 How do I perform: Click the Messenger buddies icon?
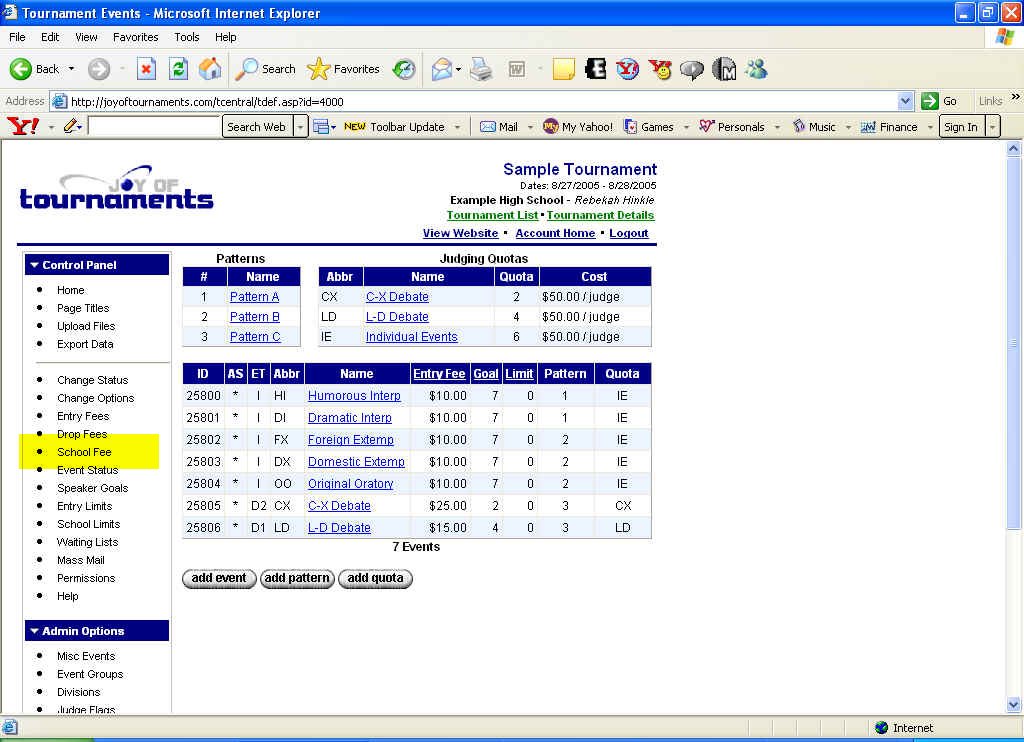point(756,69)
